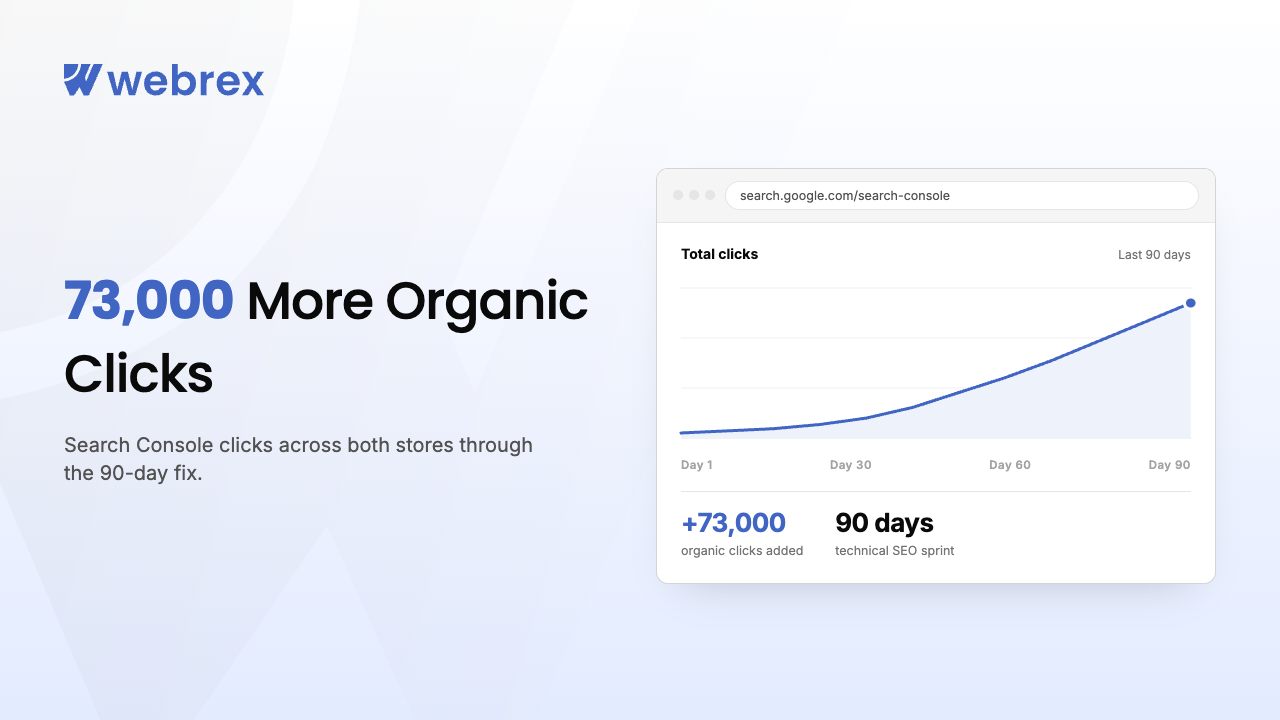The image size is (1280, 720).
Task: Click the chart end point at Day 90
Action: coord(1190,303)
